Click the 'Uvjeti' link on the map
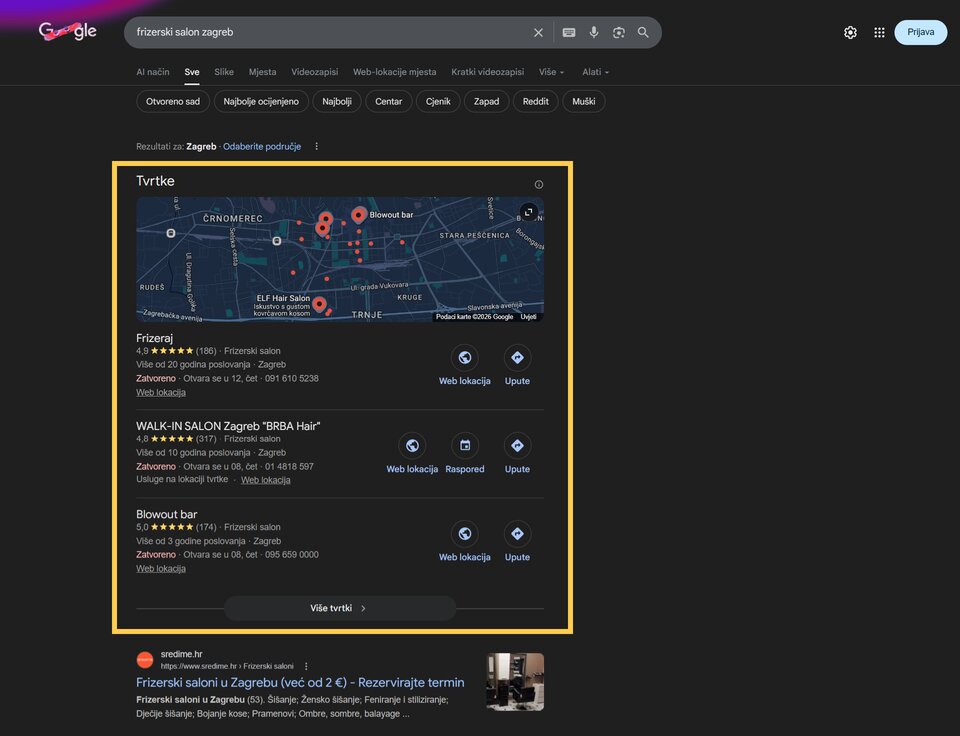 click(528, 317)
